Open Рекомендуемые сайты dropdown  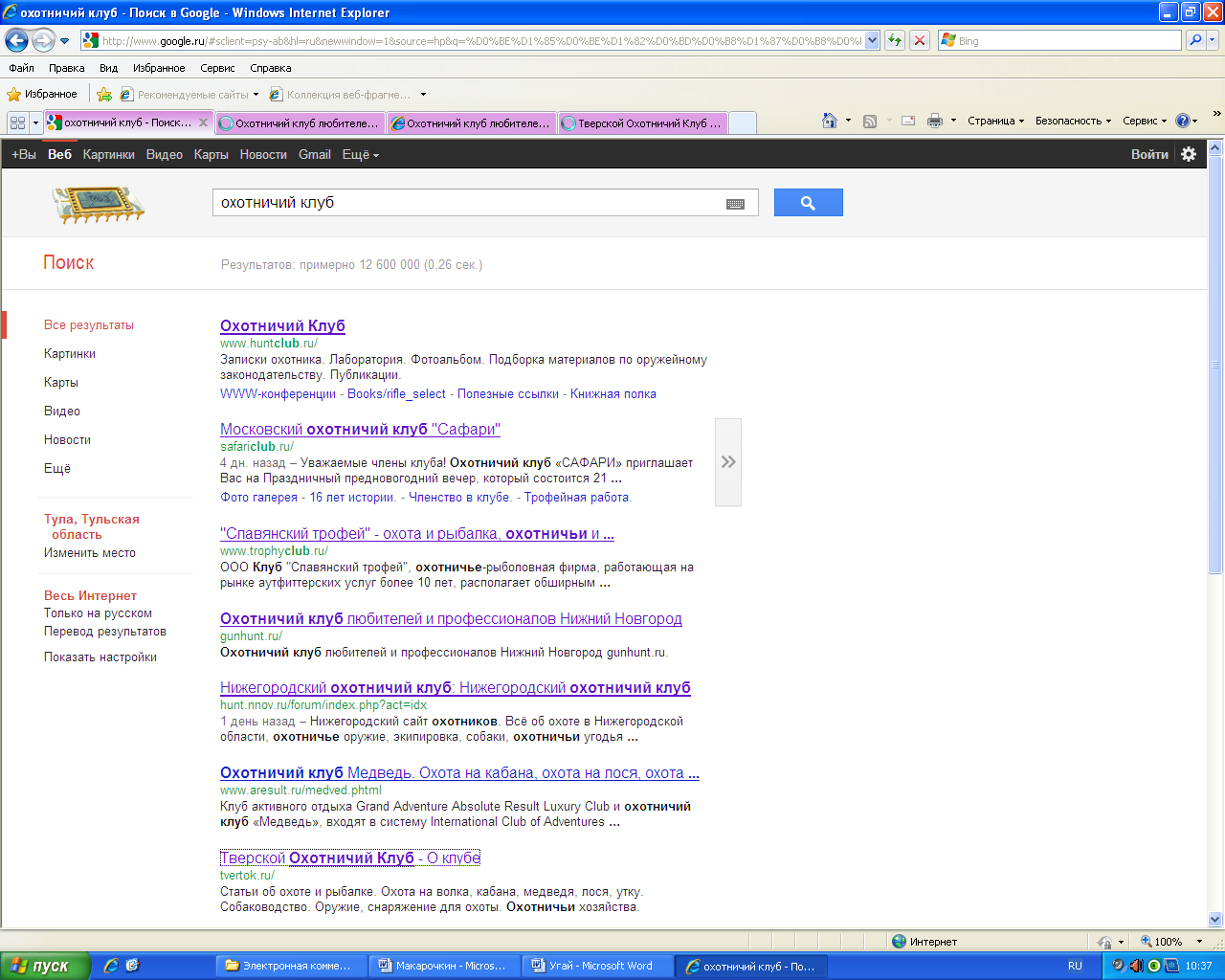click(189, 94)
